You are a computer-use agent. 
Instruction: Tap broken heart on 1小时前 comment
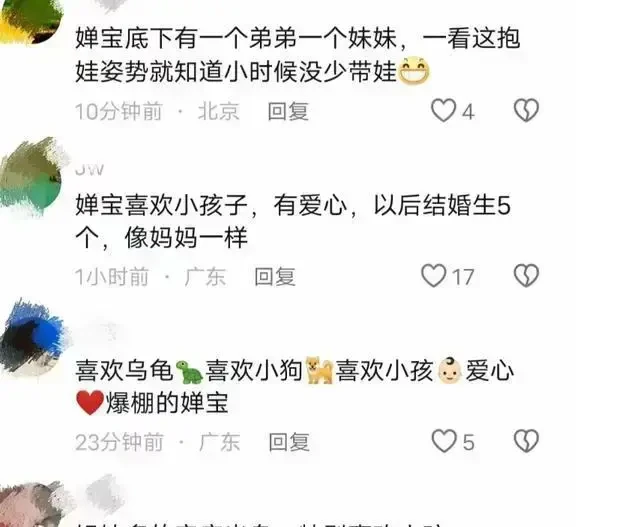click(x=526, y=276)
